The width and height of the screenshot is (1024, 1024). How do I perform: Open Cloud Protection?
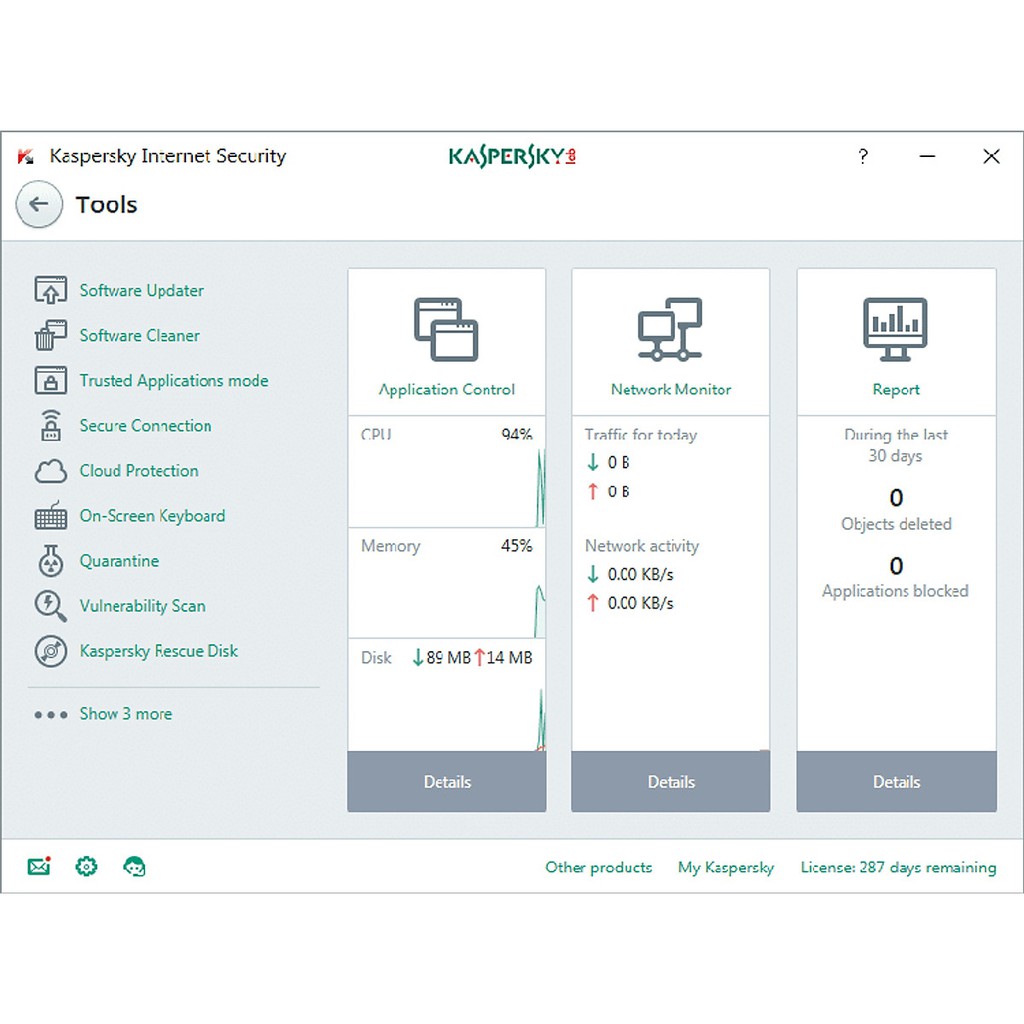click(x=137, y=471)
